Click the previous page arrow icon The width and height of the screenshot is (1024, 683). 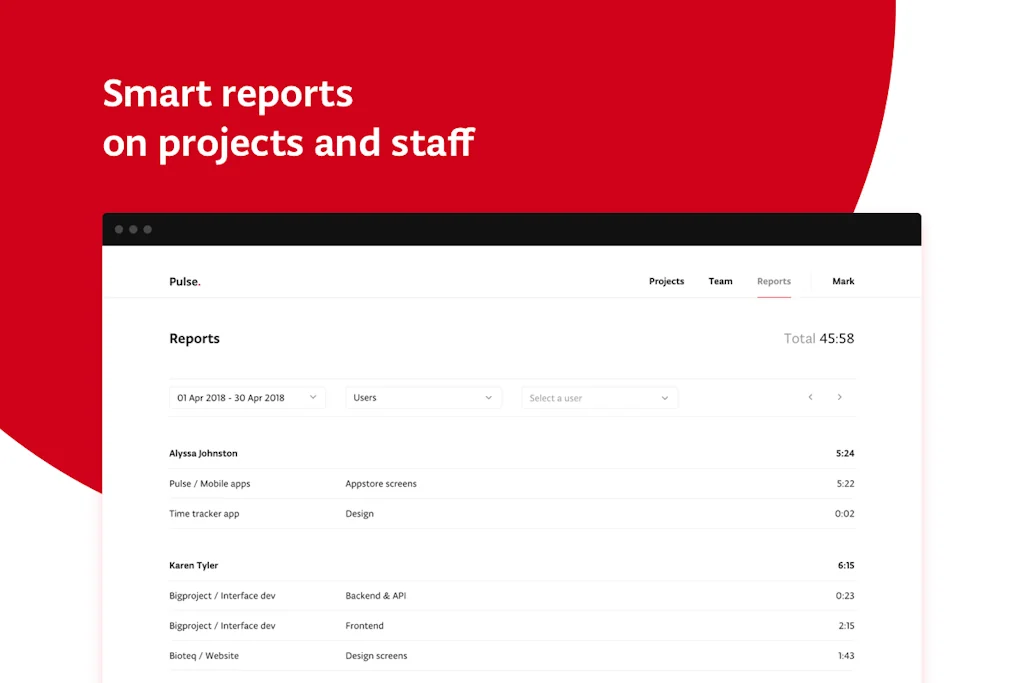tap(810, 397)
